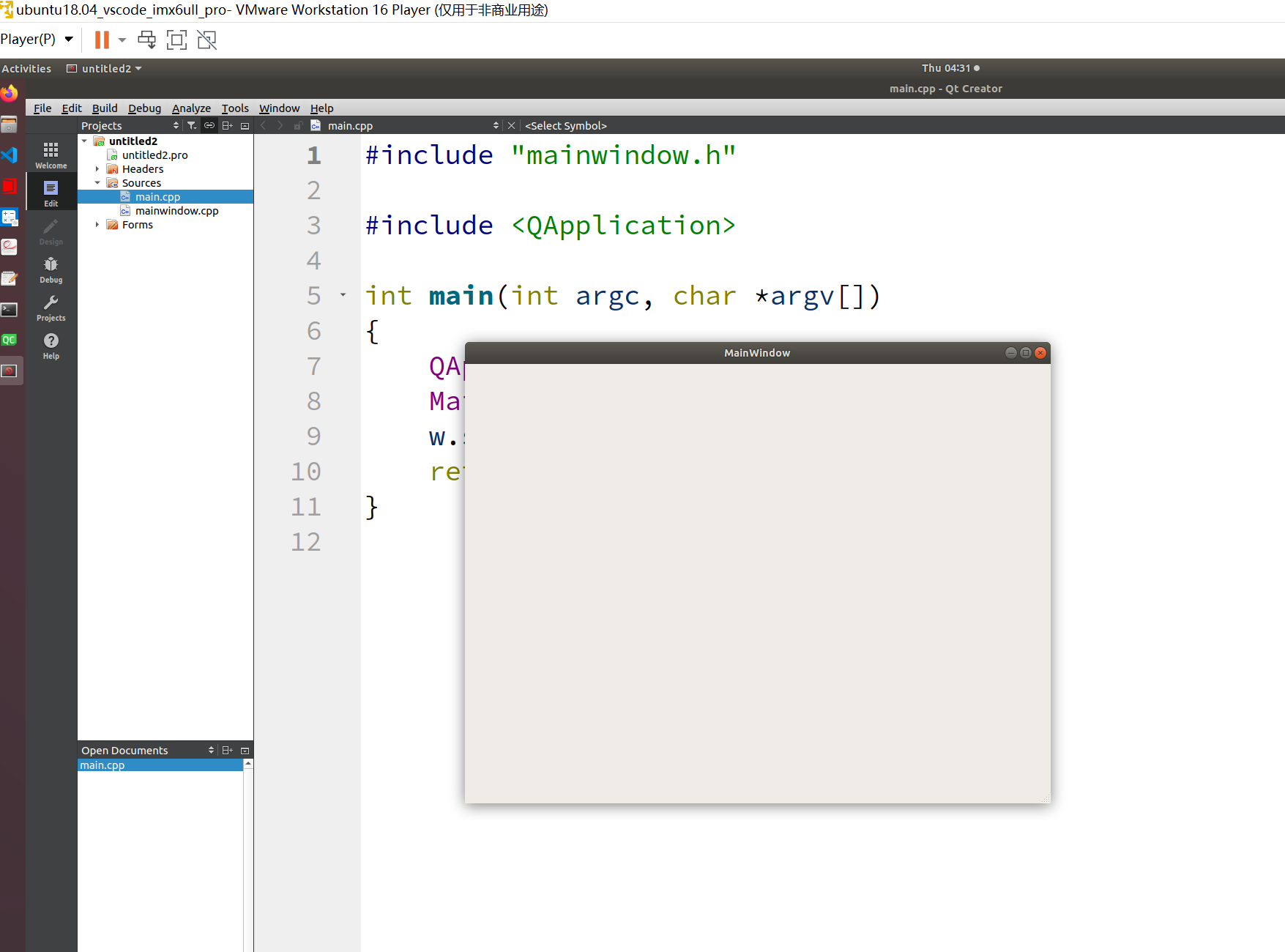Viewport: 1285px width, 952px height.
Task: Open the Window menu
Action: (x=279, y=108)
